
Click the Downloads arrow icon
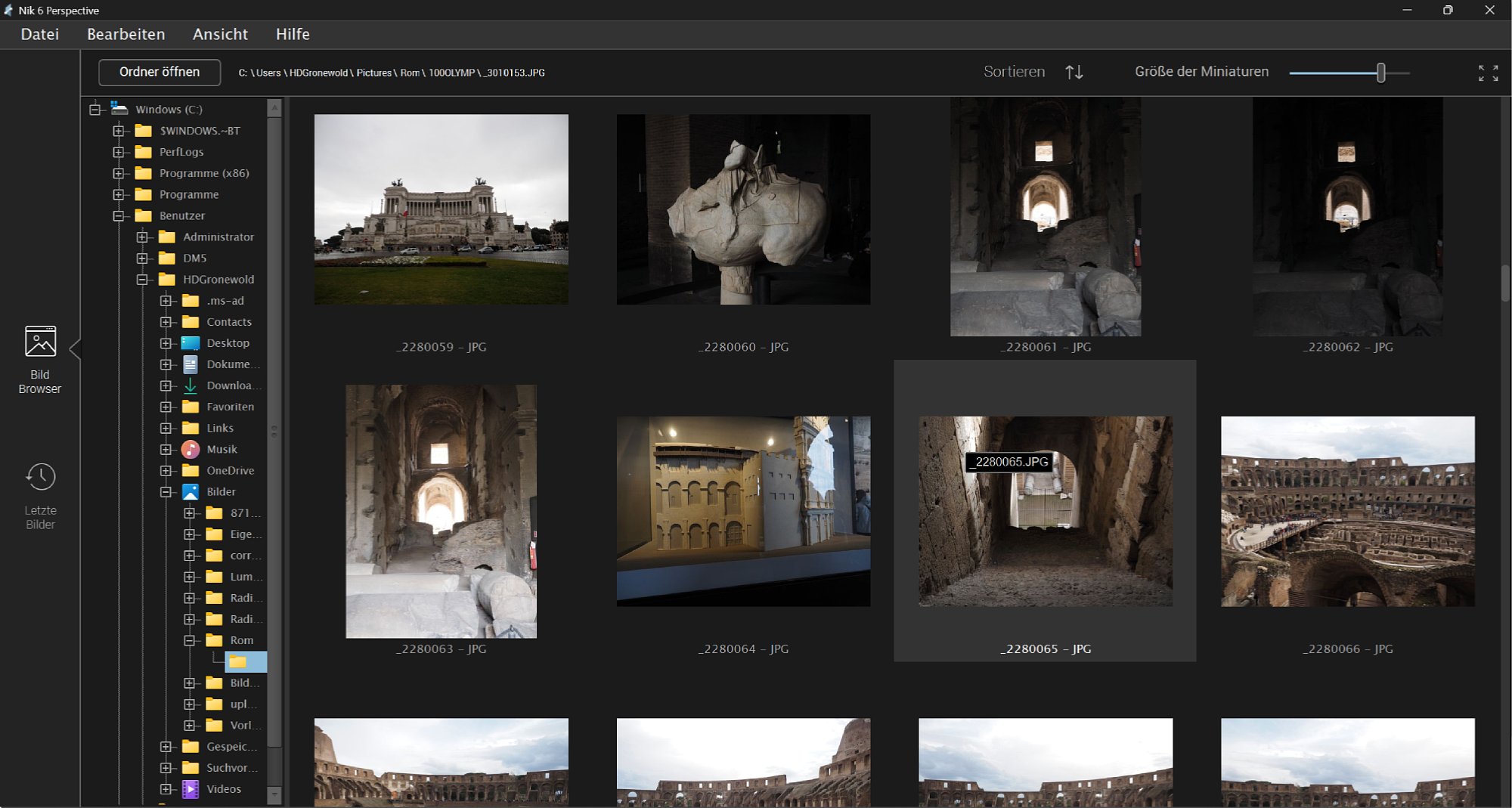pyautogui.click(x=191, y=385)
